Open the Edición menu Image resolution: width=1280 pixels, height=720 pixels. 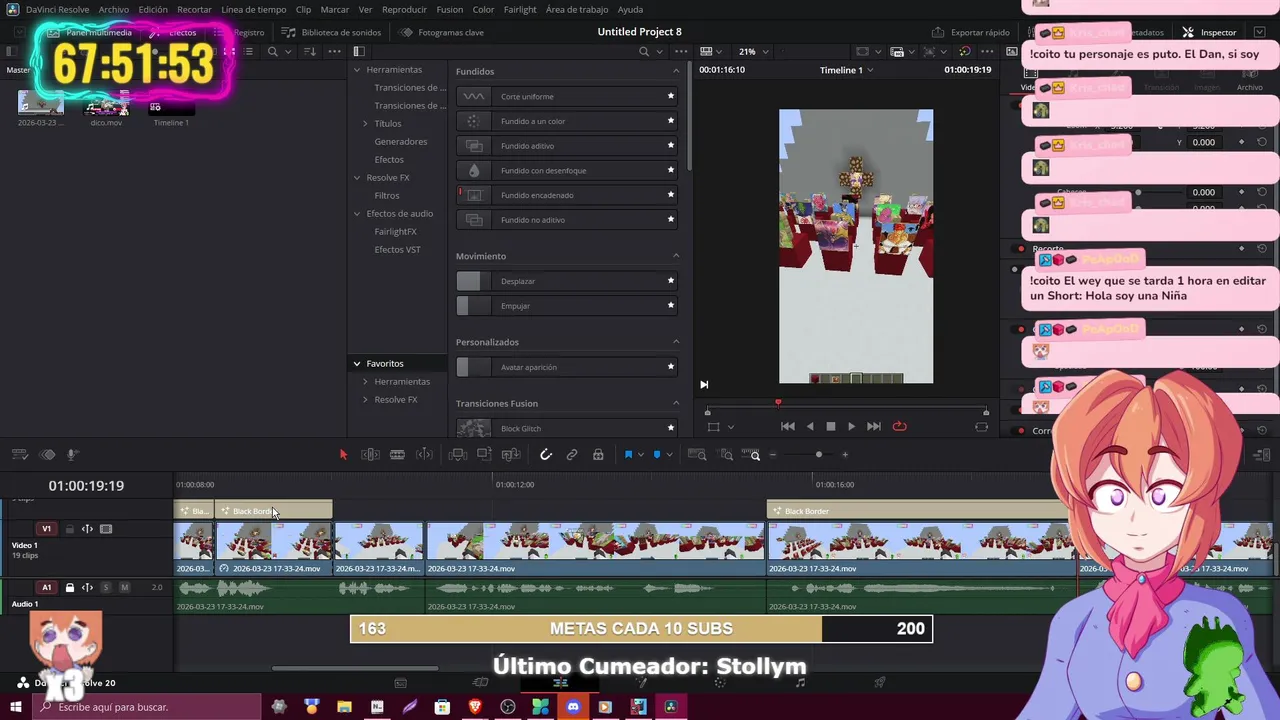153,9
